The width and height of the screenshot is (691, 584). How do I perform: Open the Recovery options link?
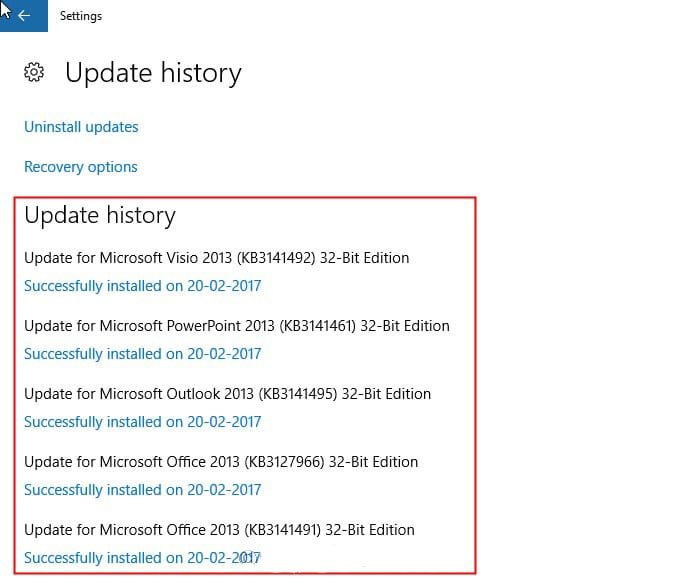tap(81, 167)
